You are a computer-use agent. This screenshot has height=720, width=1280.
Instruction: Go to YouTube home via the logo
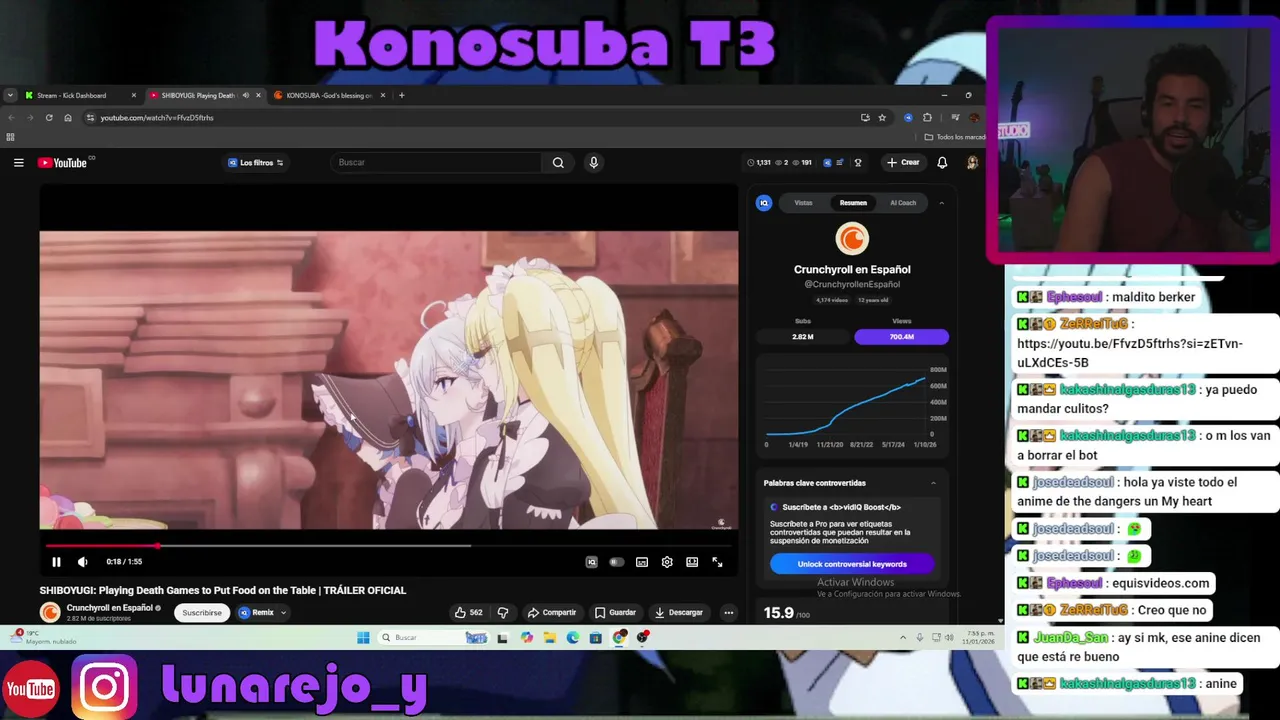click(65, 163)
